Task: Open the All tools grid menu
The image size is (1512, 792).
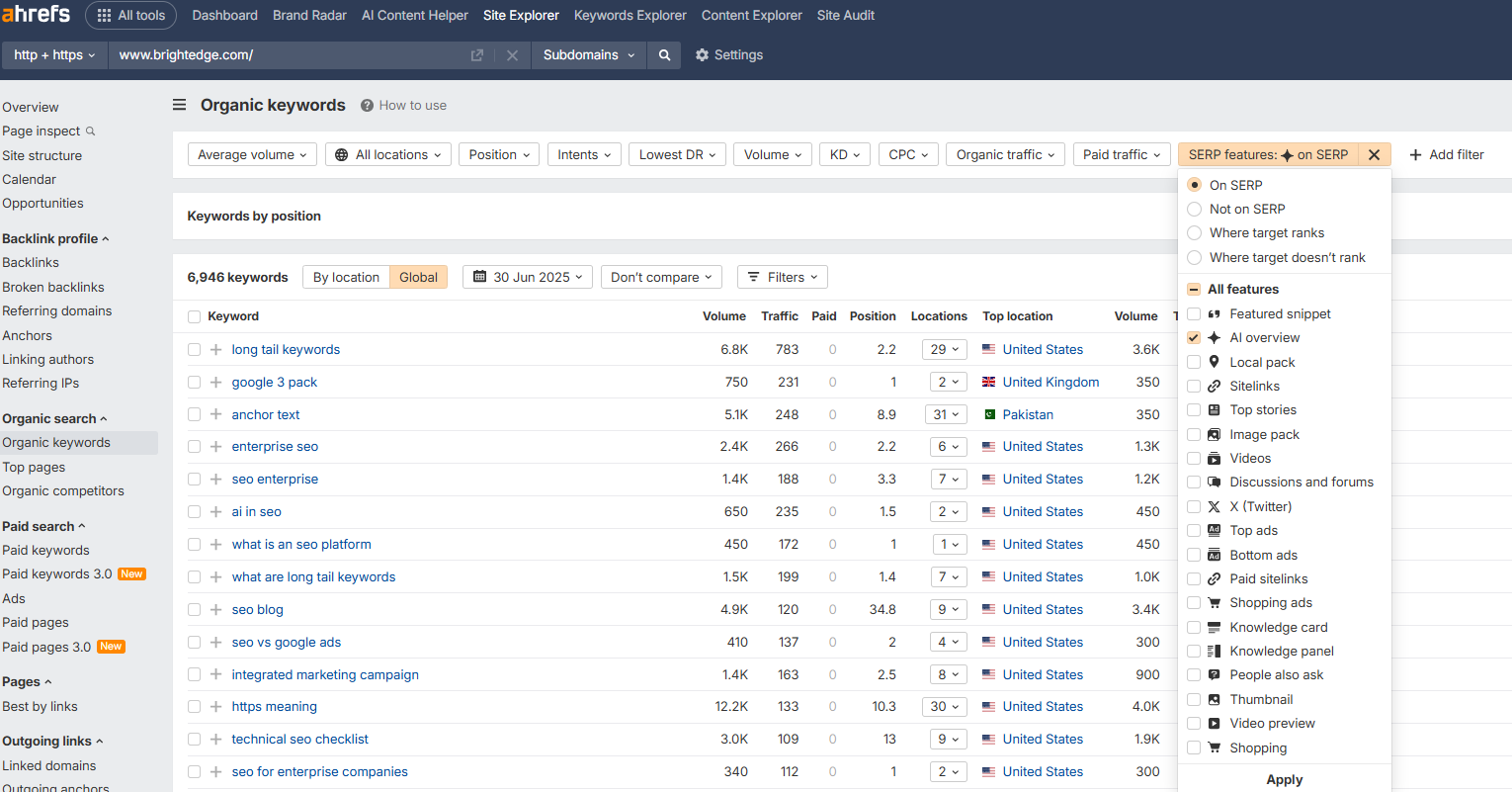Action: 130,16
